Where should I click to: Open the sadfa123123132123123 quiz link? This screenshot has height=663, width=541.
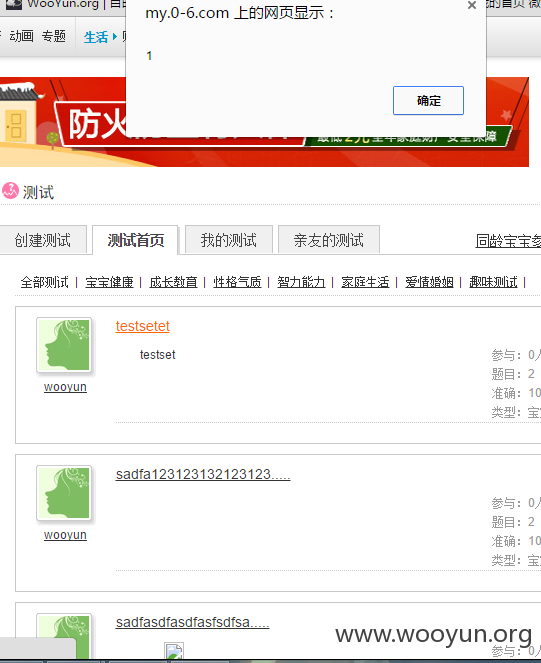point(203,474)
